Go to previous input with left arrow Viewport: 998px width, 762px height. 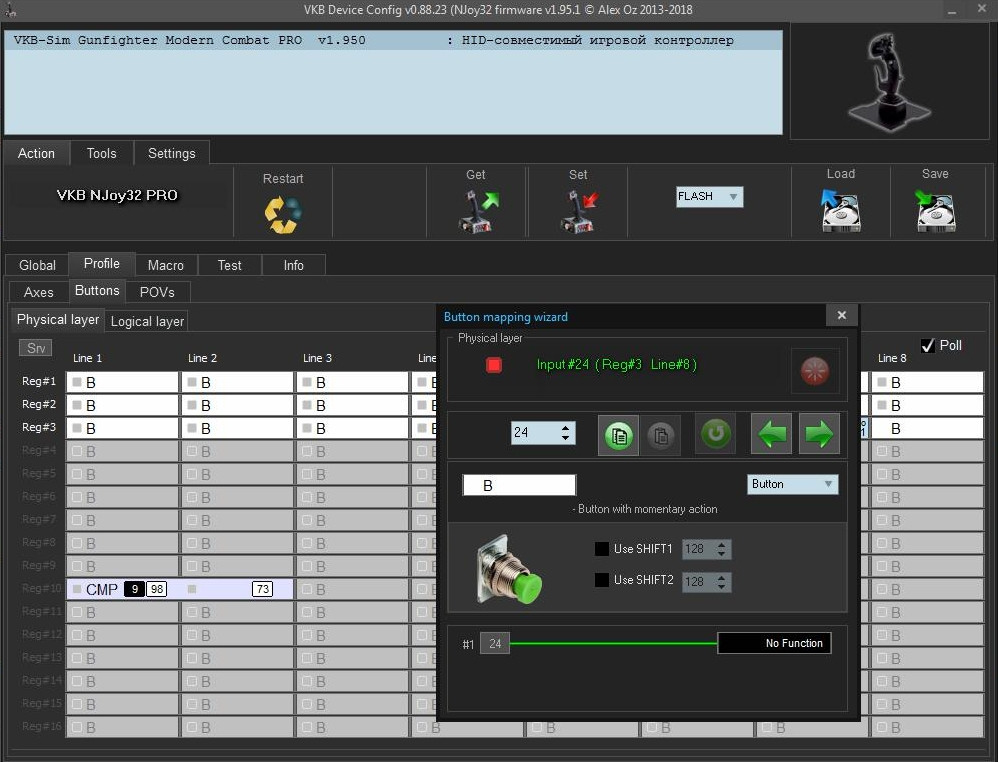coord(771,434)
